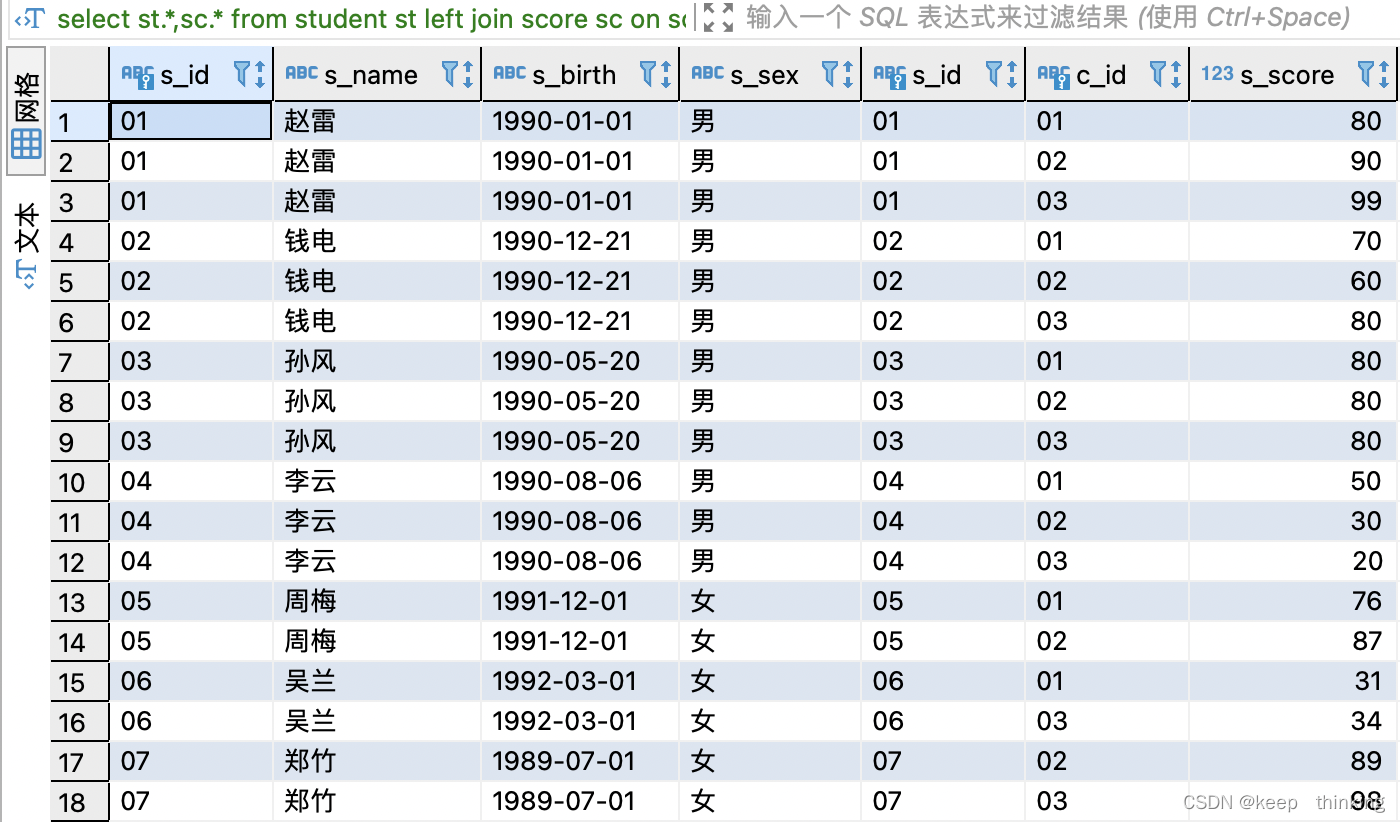This screenshot has width=1400, height=822.
Task: Click the 1992-03-01 birth cell in row 16
Action: [580, 721]
